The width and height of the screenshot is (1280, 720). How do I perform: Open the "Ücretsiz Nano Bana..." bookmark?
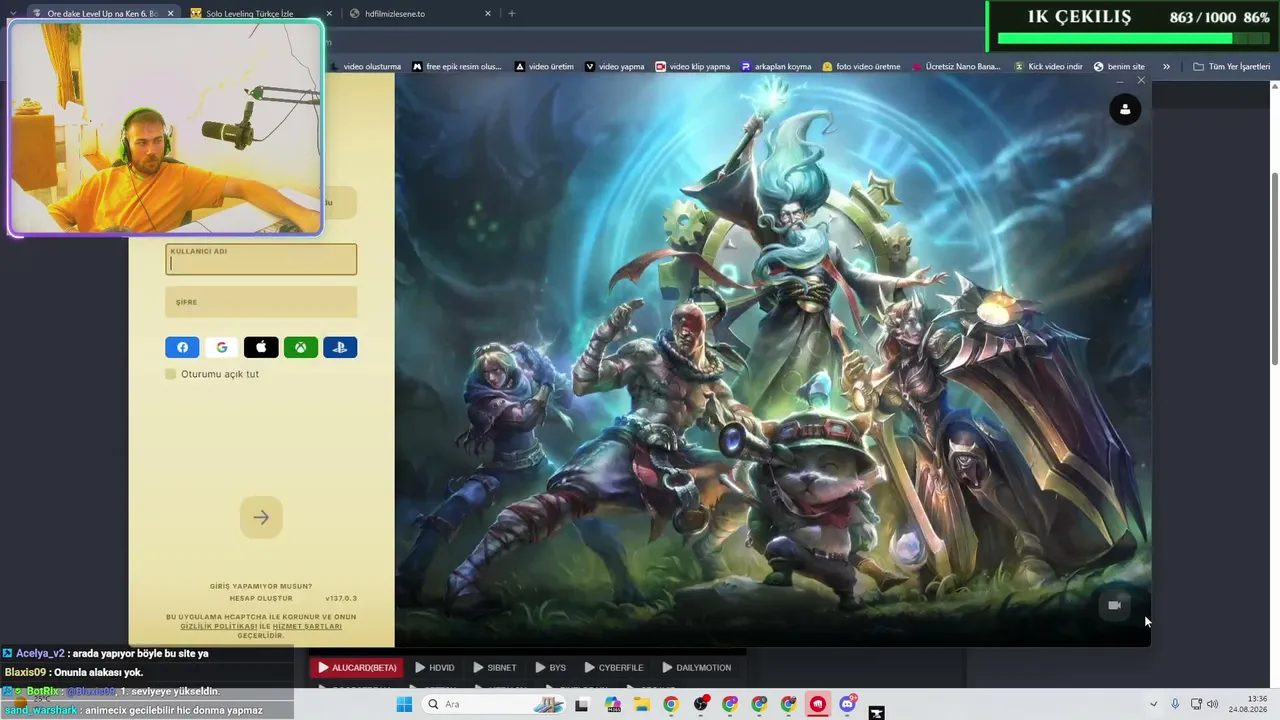click(x=956, y=67)
